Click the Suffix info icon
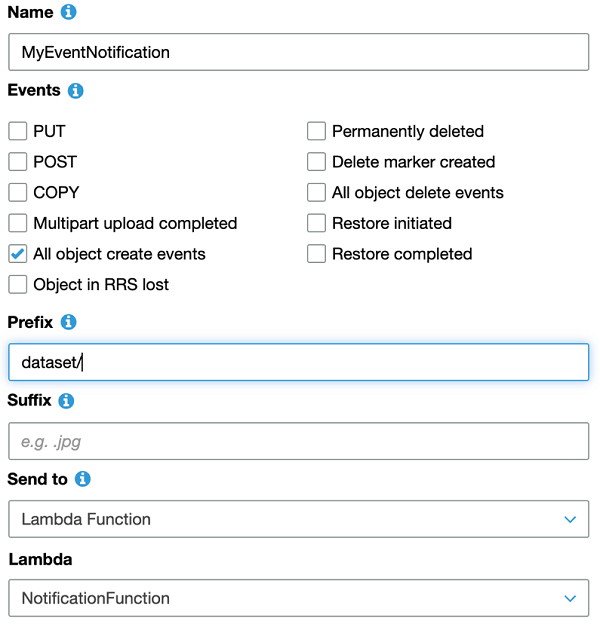The width and height of the screenshot is (600, 624). tap(66, 400)
